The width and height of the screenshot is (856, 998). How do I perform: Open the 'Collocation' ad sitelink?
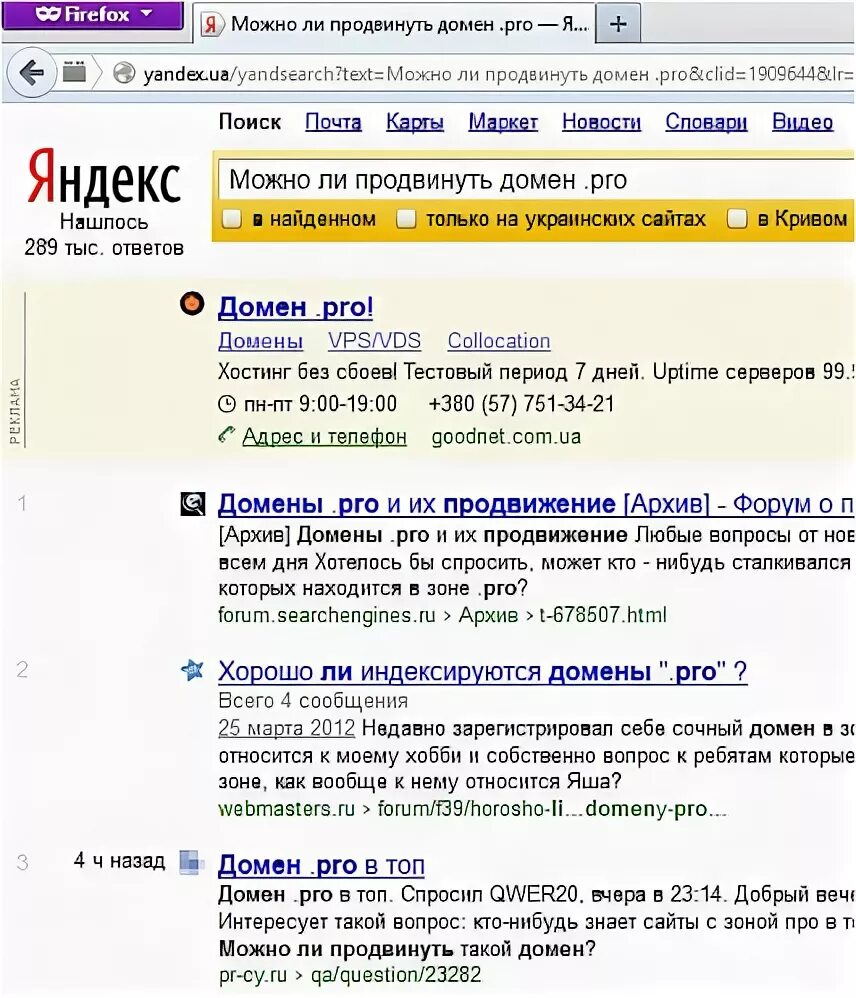(498, 341)
